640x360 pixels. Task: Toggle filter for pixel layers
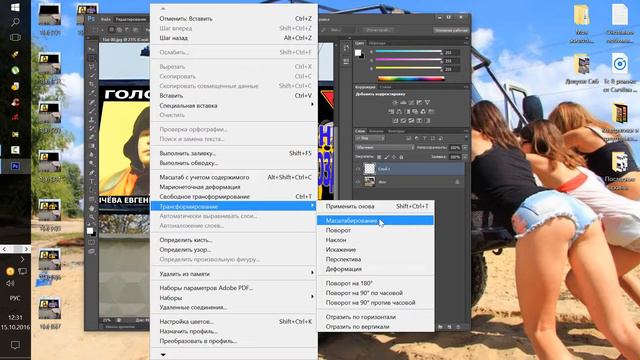pos(409,138)
